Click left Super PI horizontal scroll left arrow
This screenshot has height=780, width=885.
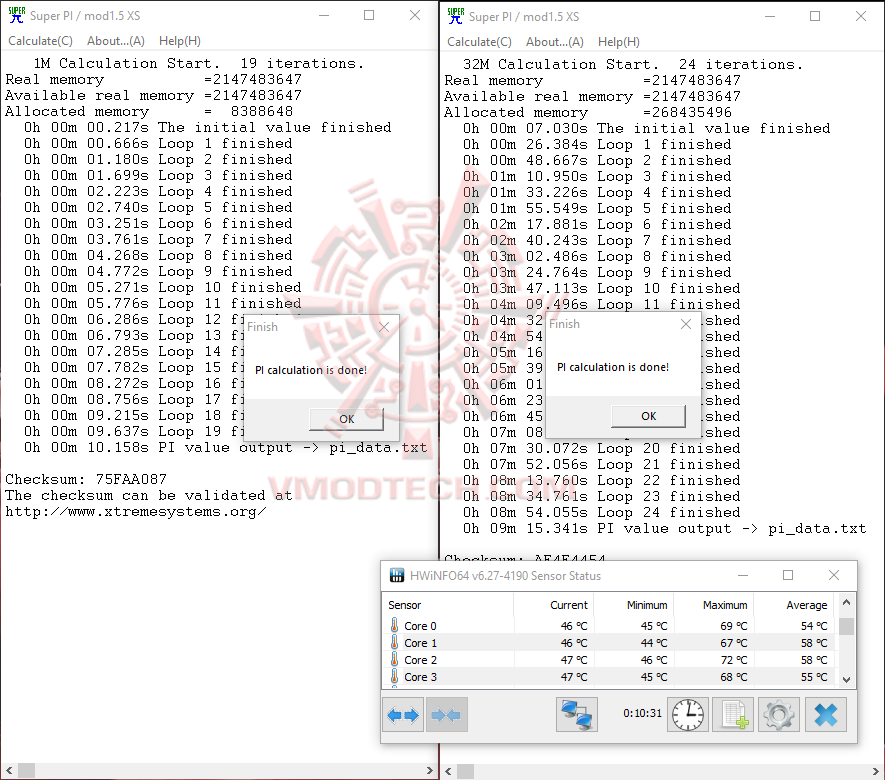click(9, 770)
